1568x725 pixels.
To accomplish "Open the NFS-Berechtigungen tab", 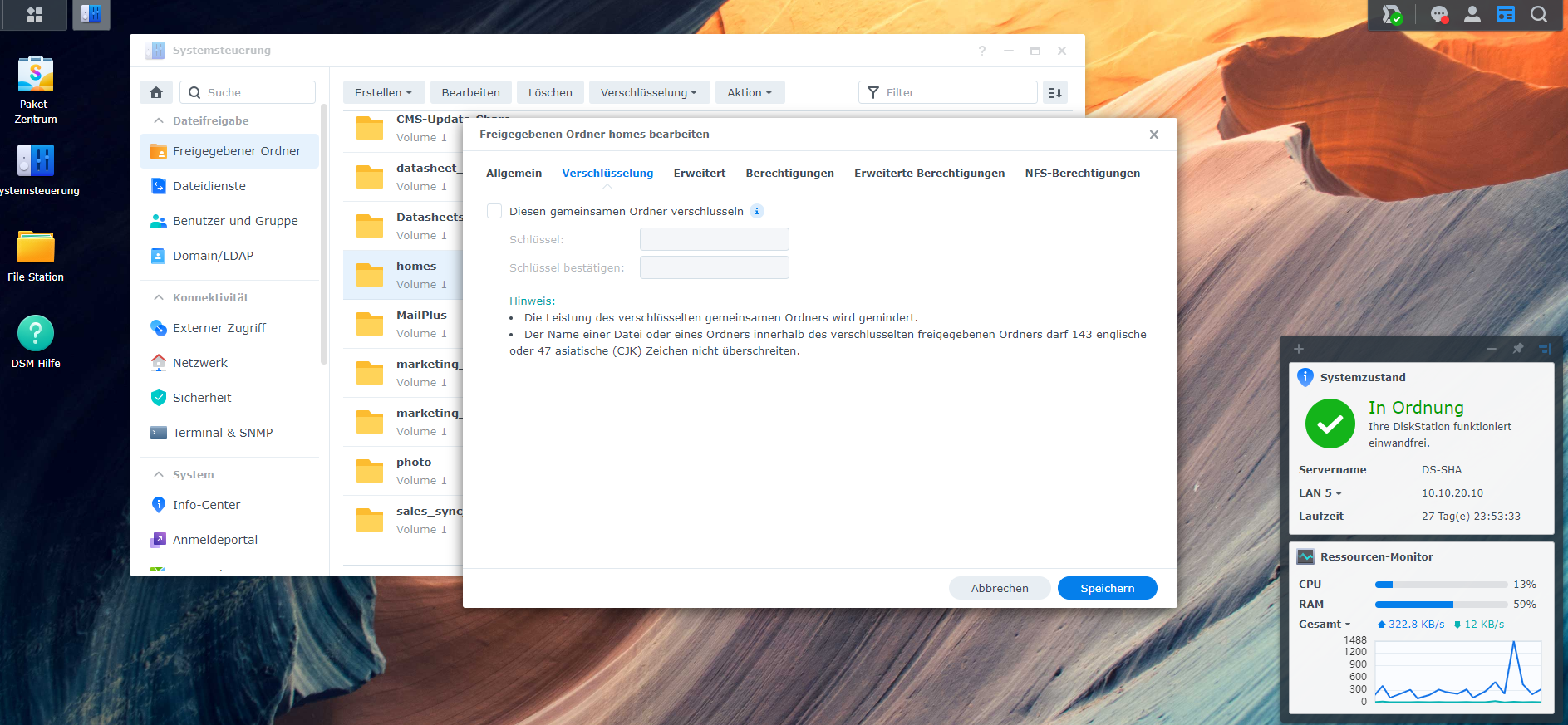I will pyautogui.click(x=1083, y=173).
